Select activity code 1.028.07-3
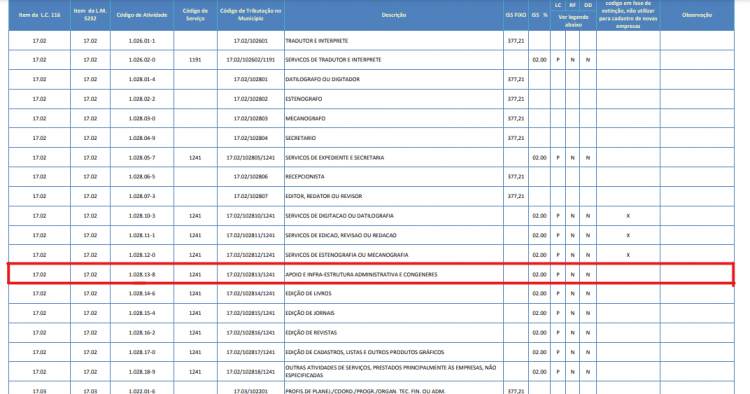 (x=142, y=197)
